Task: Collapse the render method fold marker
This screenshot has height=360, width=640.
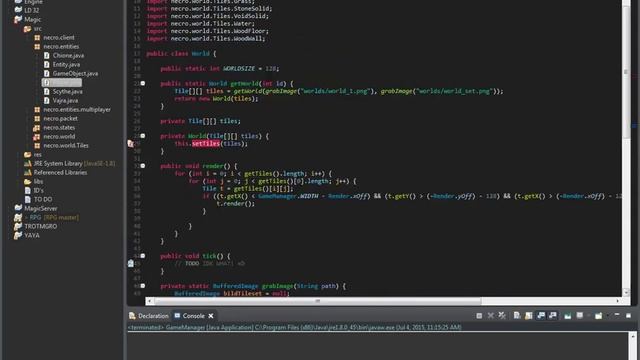Action: [x=142, y=166]
